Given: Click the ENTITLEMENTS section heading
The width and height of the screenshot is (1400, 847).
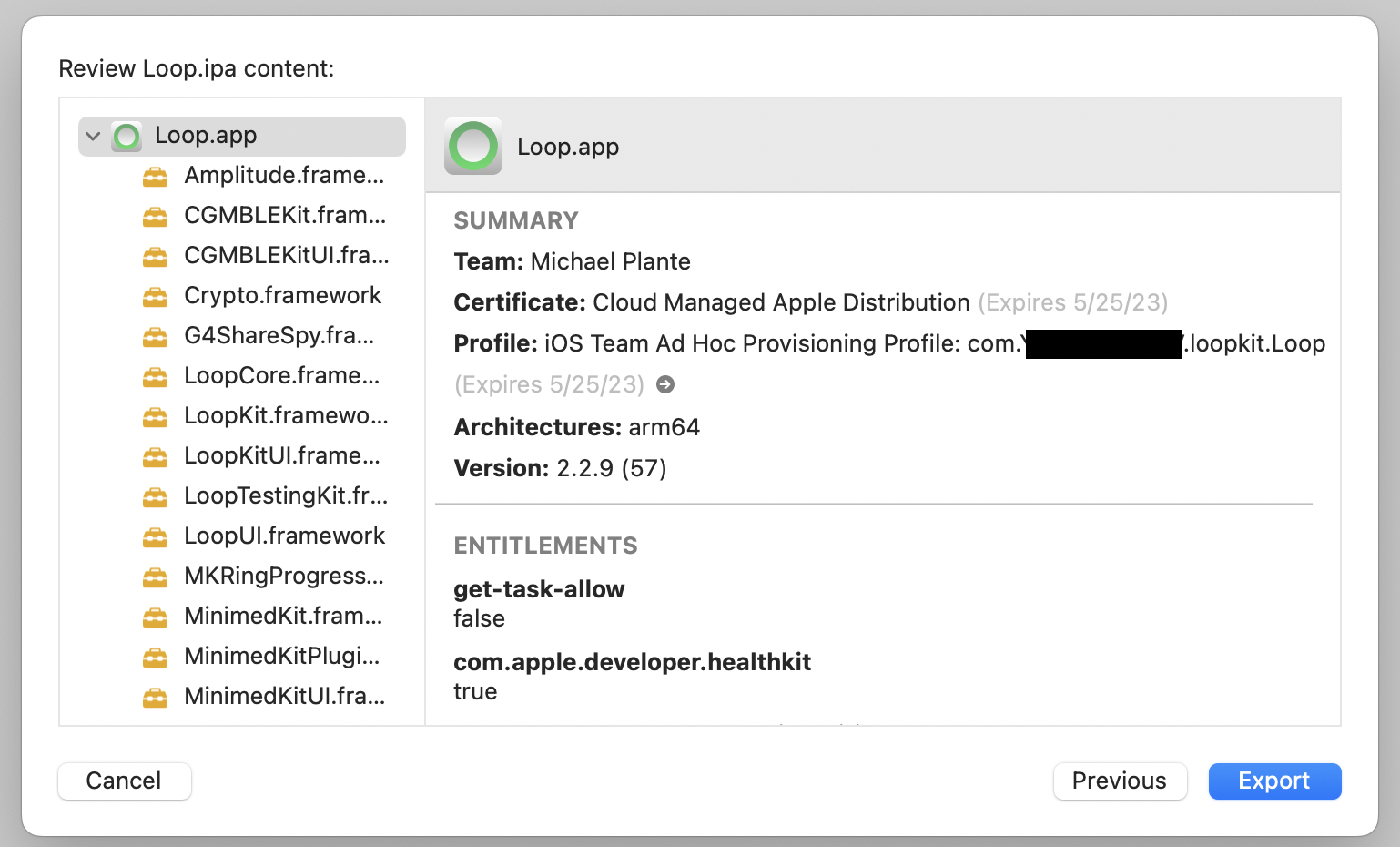Looking at the screenshot, I should tap(546, 546).
